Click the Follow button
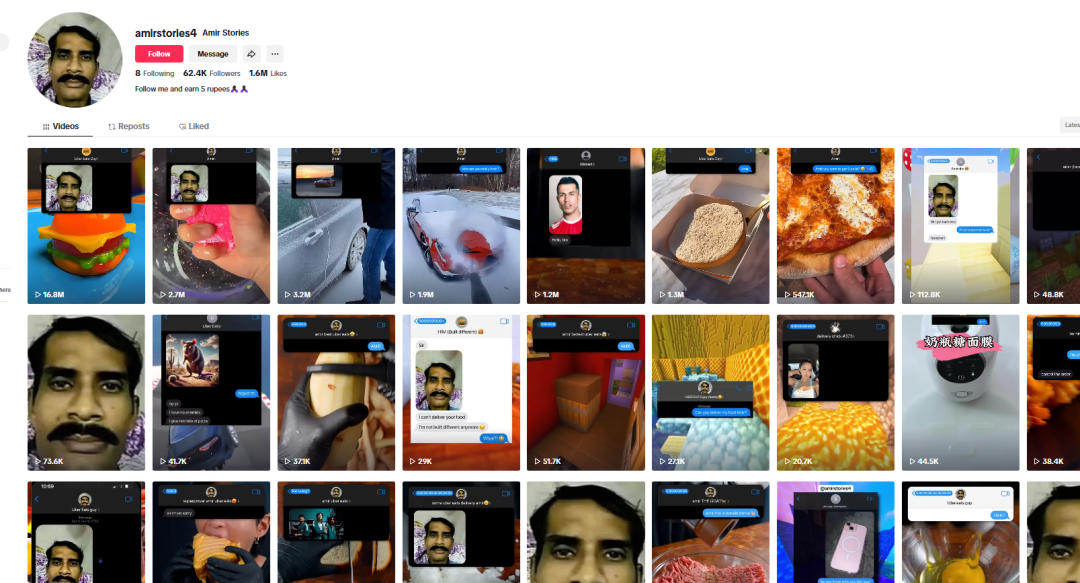The image size is (1080, 583). pyautogui.click(x=158, y=54)
